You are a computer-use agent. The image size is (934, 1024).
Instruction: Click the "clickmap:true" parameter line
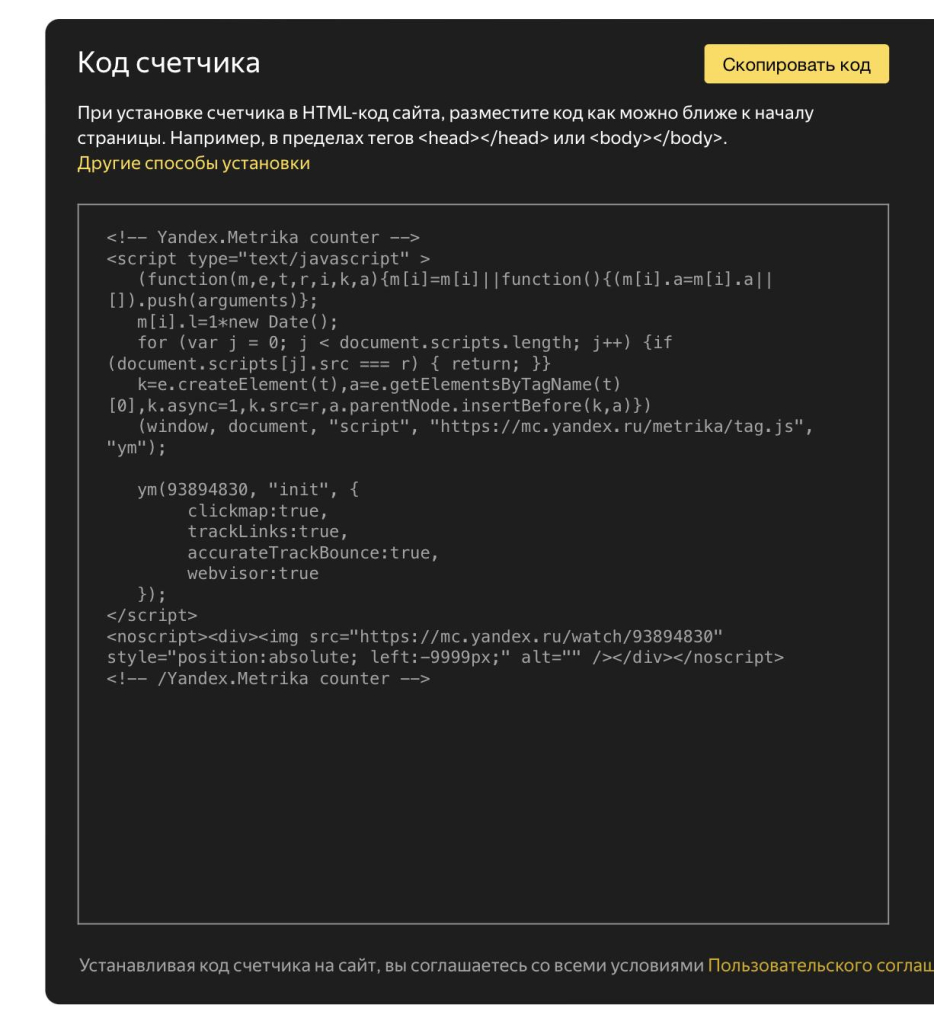pyautogui.click(x=257, y=511)
